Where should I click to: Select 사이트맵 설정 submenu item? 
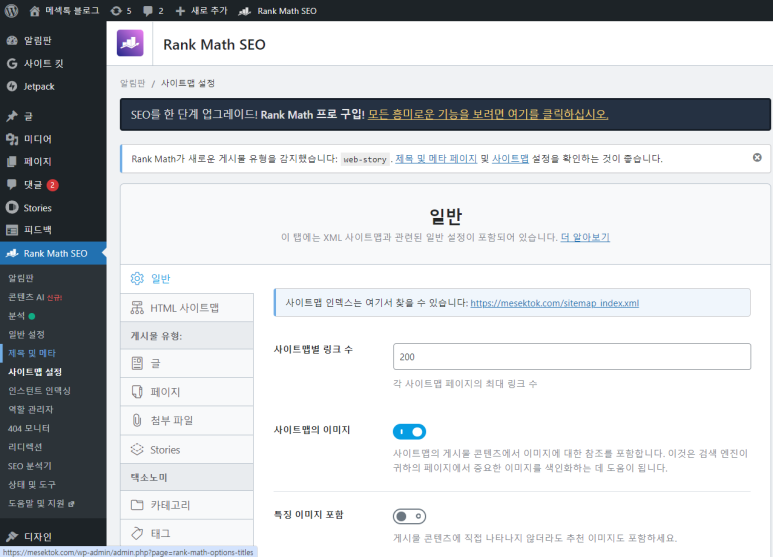[35, 372]
